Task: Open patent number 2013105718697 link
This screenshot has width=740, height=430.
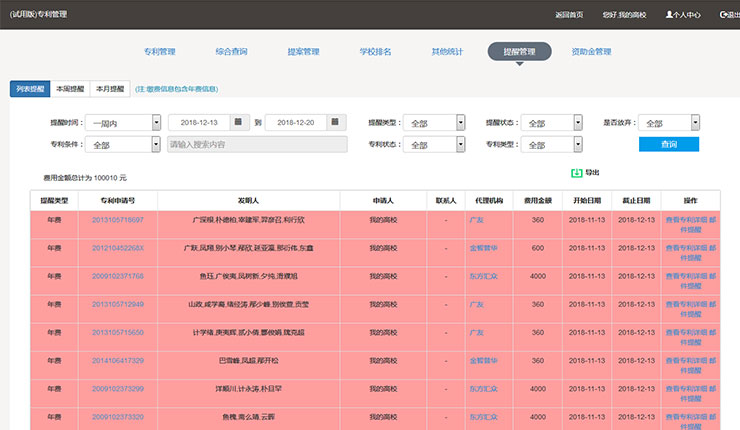Action: point(118,220)
